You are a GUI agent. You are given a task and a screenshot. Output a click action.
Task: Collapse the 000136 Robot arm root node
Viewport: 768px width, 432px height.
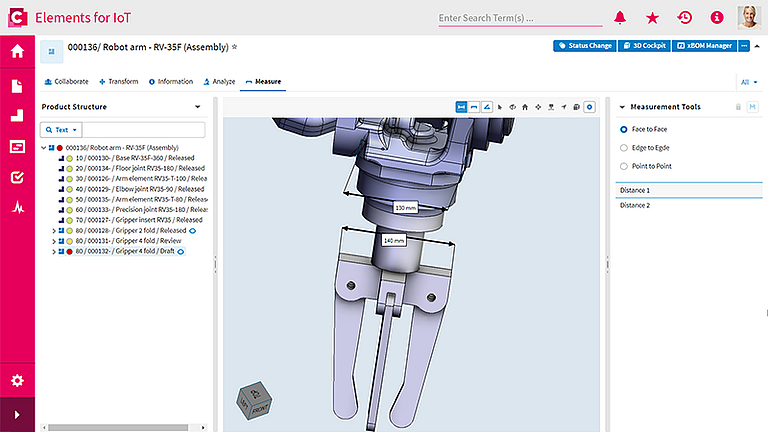pos(44,147)
